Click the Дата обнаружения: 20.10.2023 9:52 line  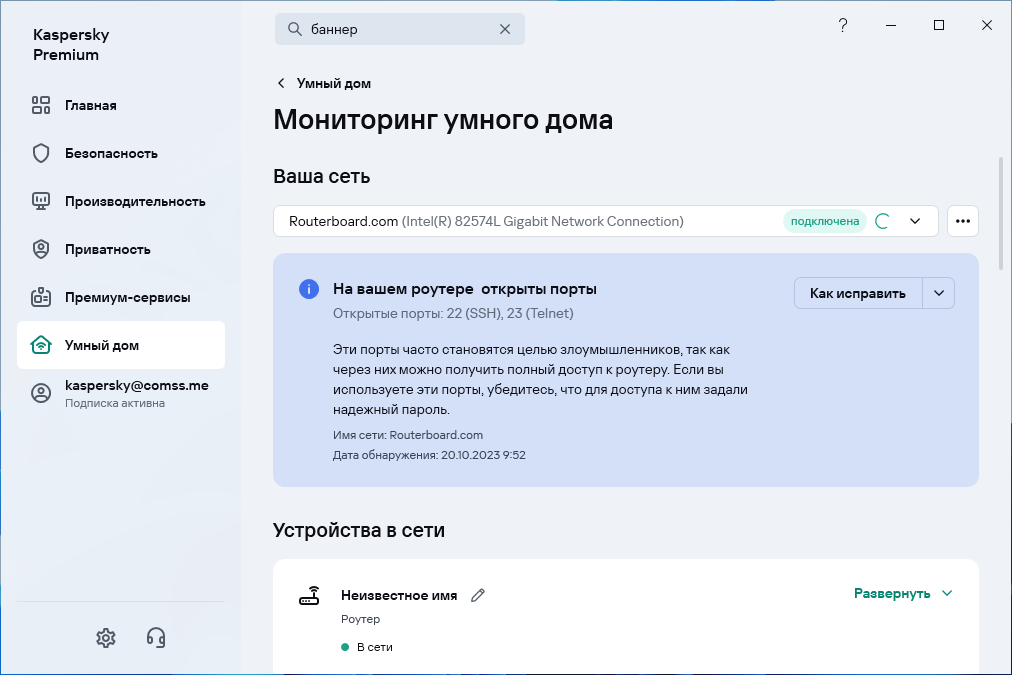[x=429, y=455]
